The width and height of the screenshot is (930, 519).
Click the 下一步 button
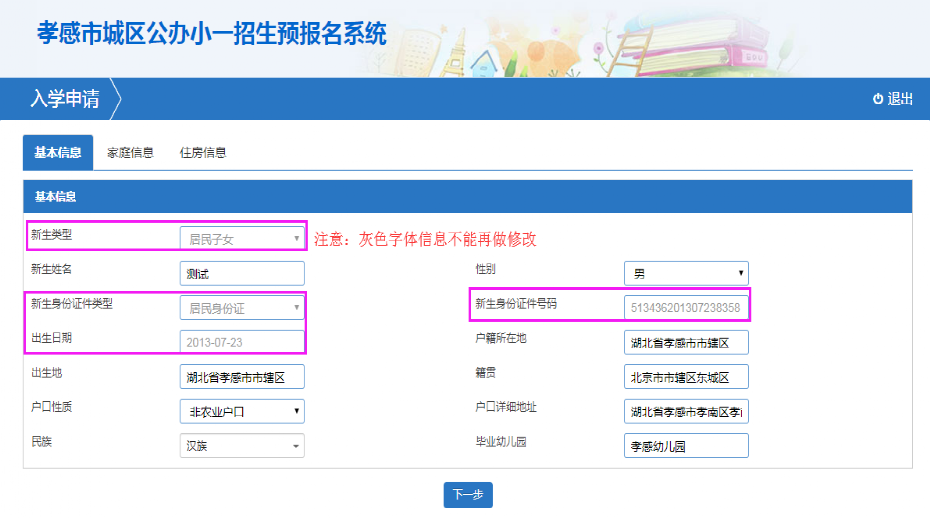468,495
